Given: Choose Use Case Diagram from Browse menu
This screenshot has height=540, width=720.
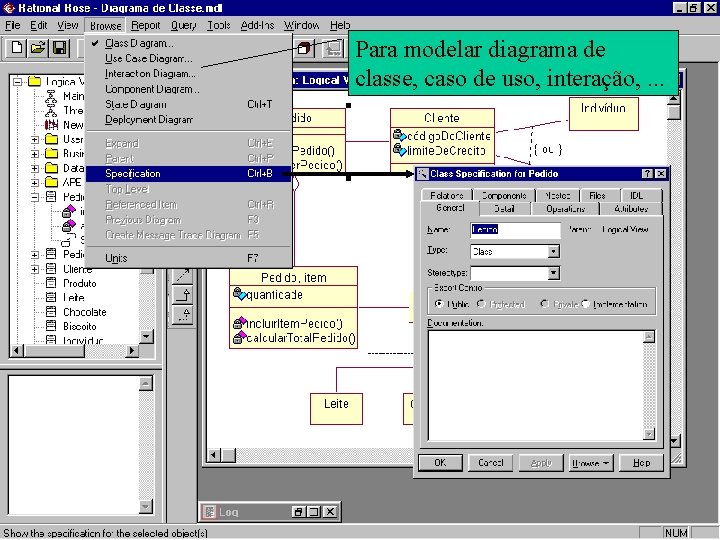Looking at the screenshot, I should click(x=188, y=58).
